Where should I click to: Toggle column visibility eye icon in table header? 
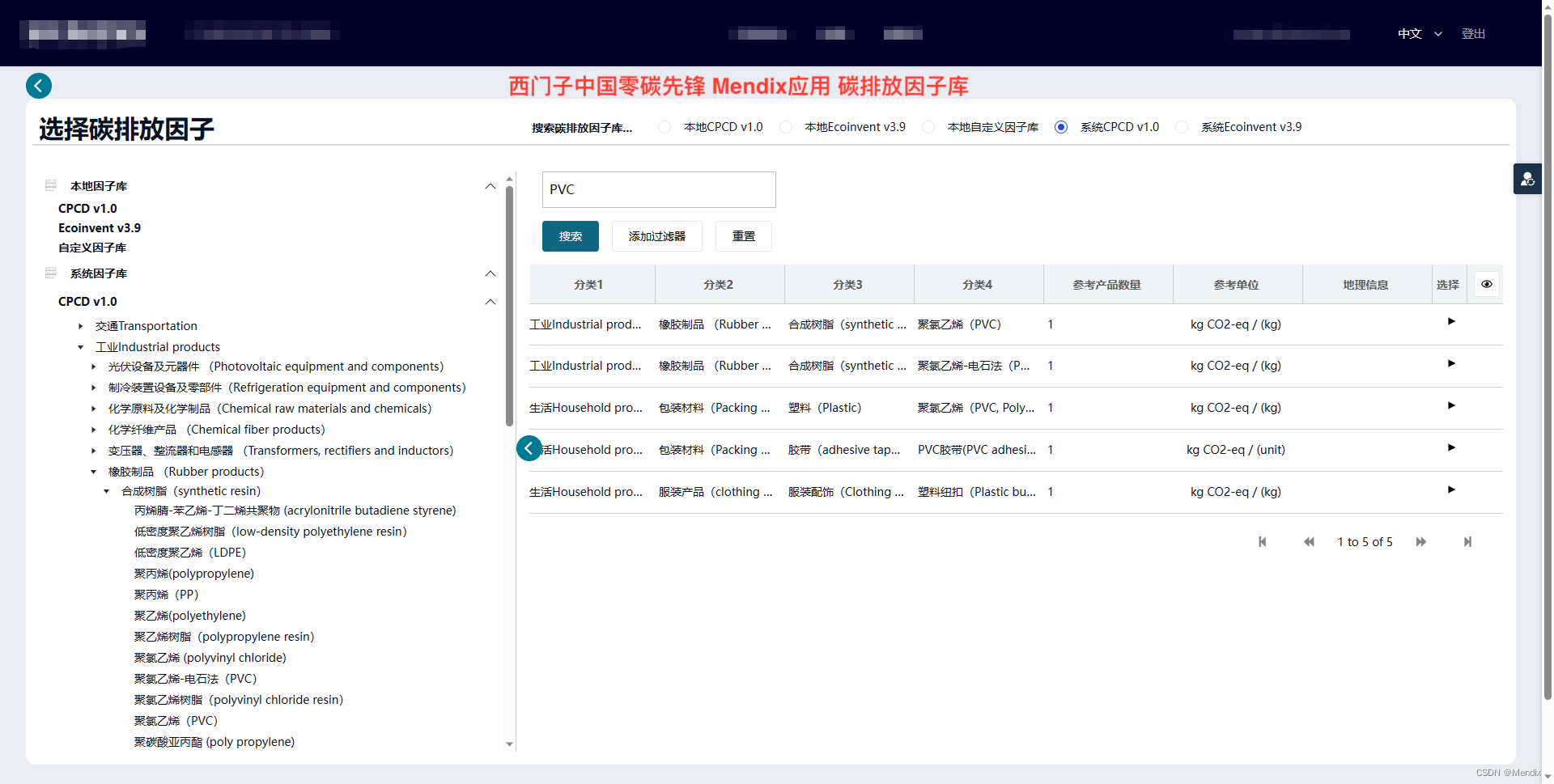point(1487,284)
